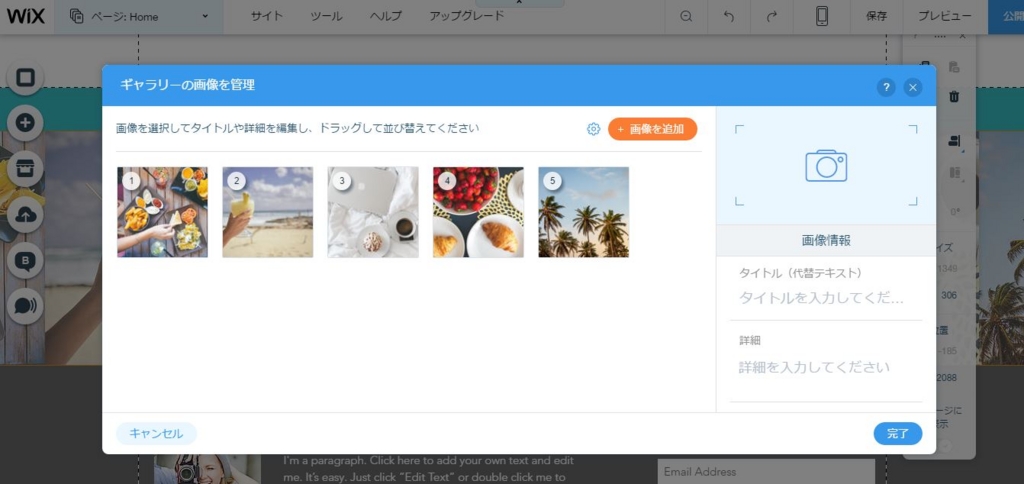Click the 画像情報 header
This screenshot has width=1024, height=484.
tap(826, 240)
